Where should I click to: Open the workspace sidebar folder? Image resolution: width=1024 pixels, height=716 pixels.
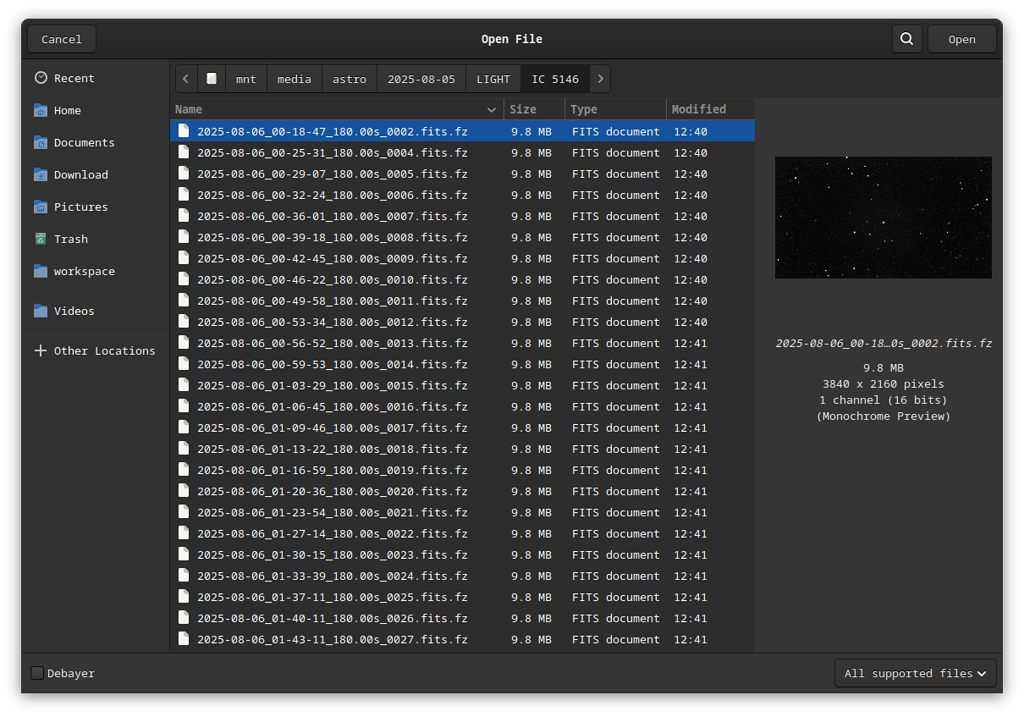42,270
